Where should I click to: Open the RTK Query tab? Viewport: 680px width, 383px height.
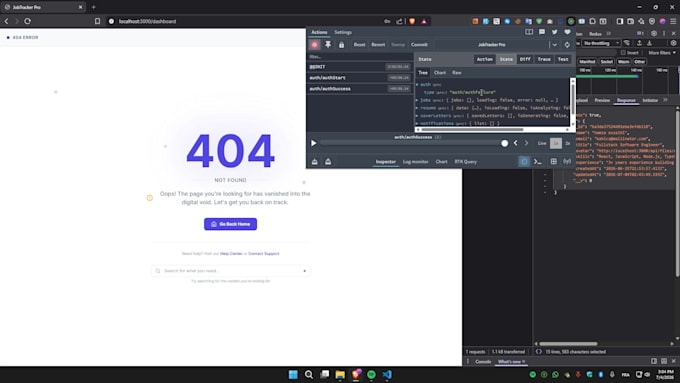click(x=465, y=162)
